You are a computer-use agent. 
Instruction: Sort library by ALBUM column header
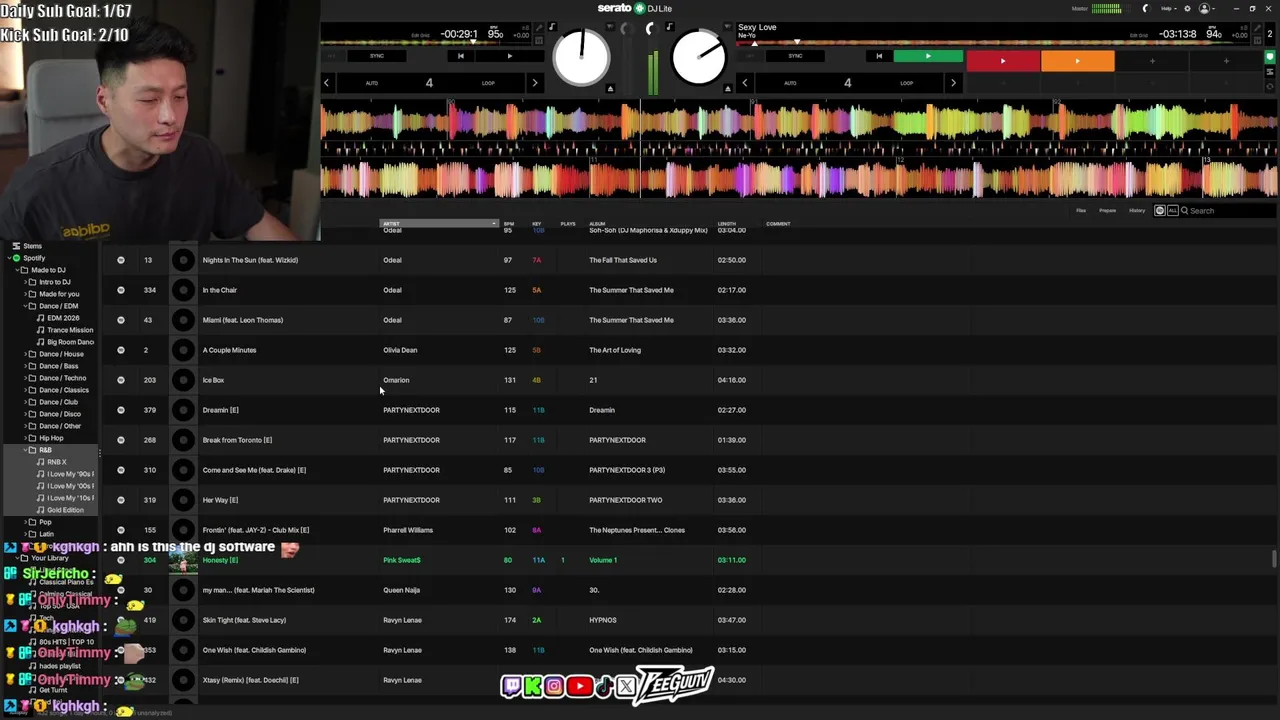tap(597, 224)
